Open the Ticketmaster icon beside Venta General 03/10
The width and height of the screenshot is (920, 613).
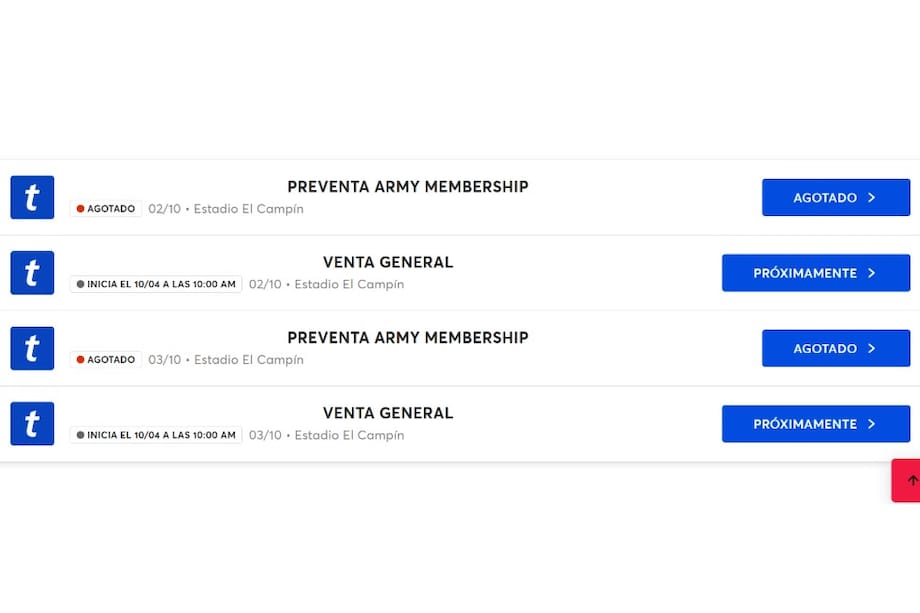click(31, 423)
